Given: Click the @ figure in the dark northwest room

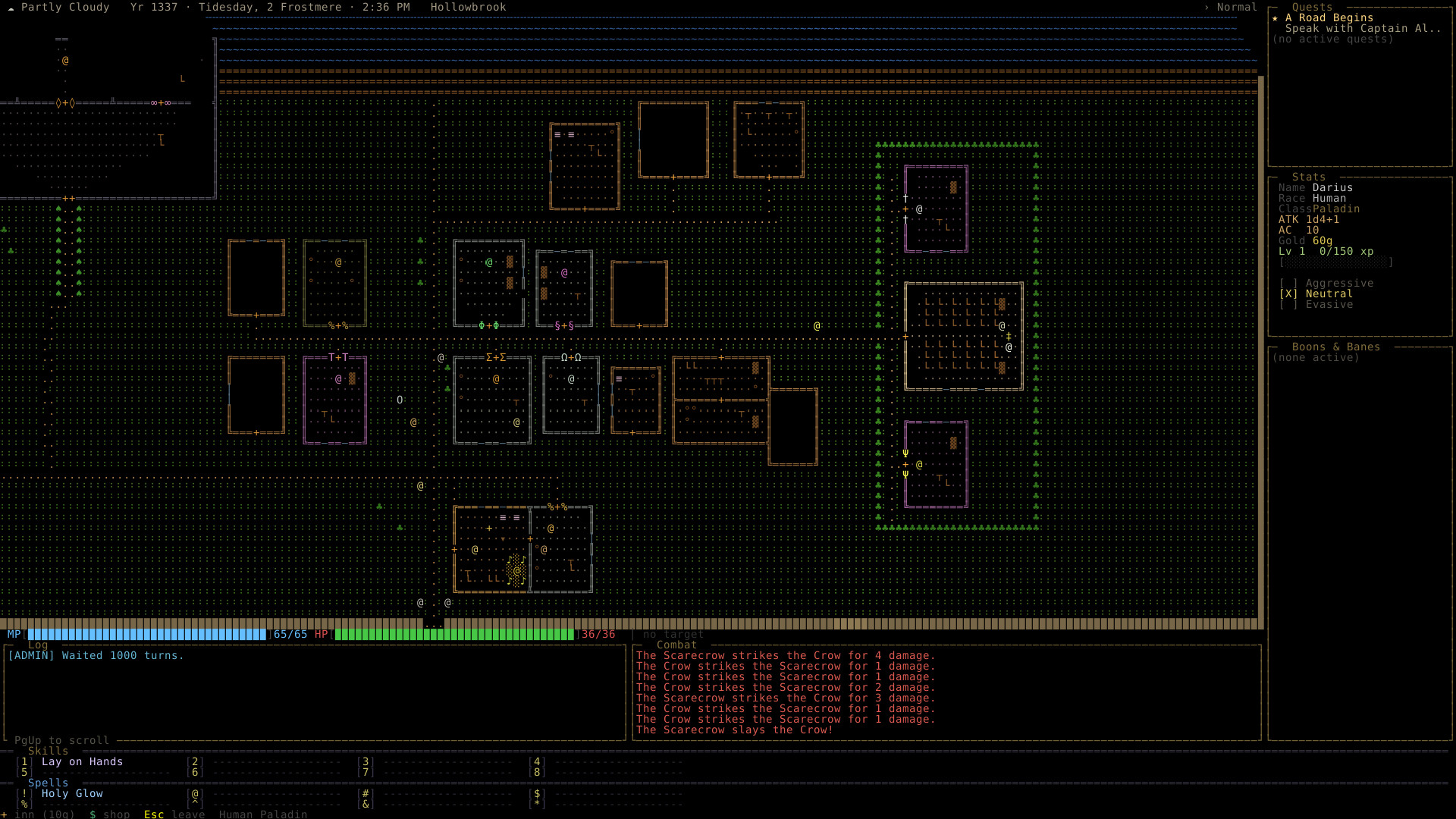Looking at the screenshot, I should click(x=65, y=61).
